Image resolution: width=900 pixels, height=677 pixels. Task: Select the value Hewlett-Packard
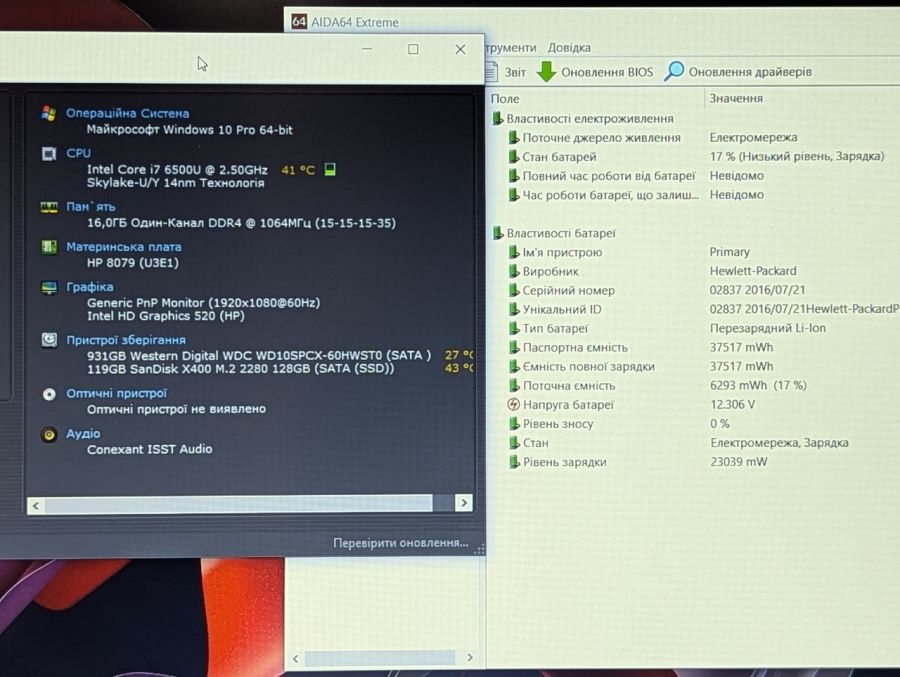(753, 270)
